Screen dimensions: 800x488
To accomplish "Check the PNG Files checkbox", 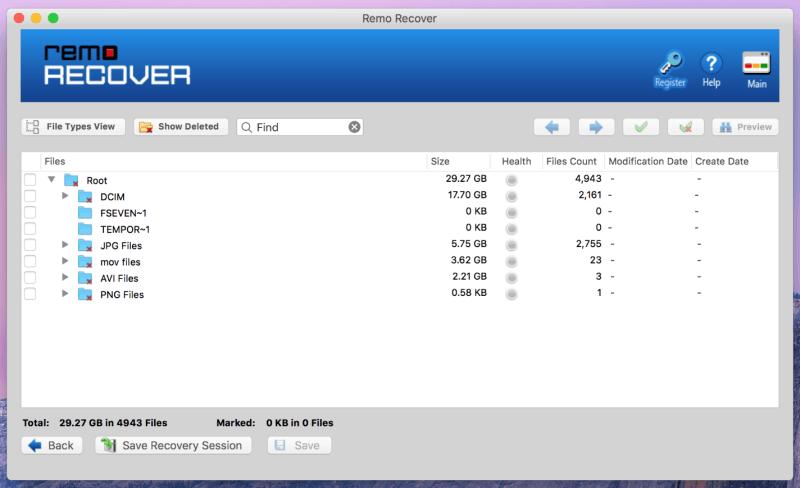I will pos(30,294).
